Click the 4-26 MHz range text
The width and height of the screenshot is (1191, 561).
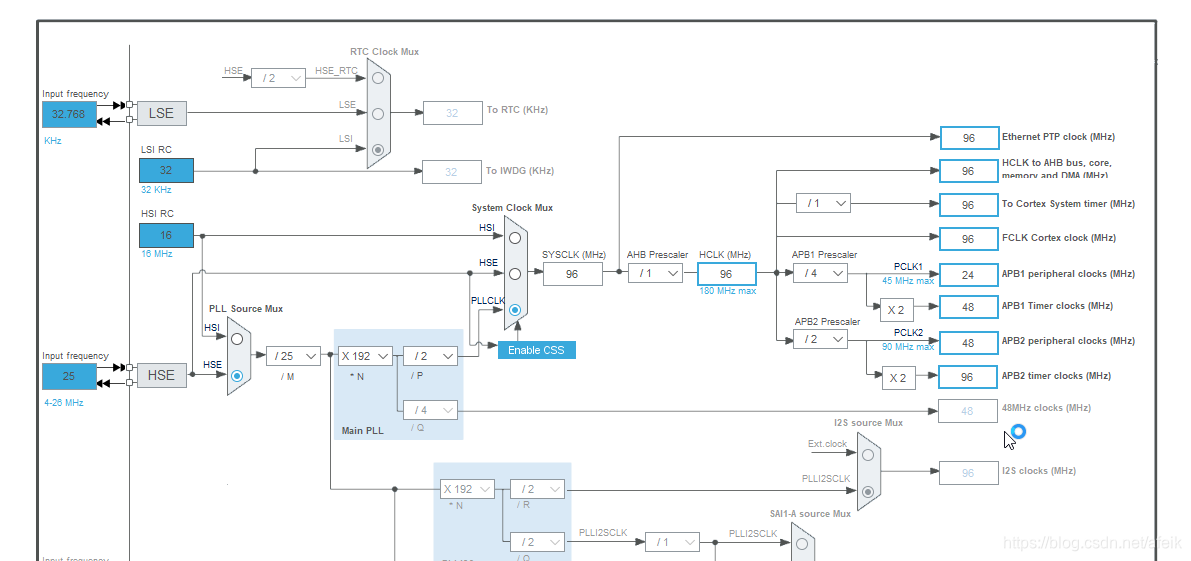(x=64, y=402)
